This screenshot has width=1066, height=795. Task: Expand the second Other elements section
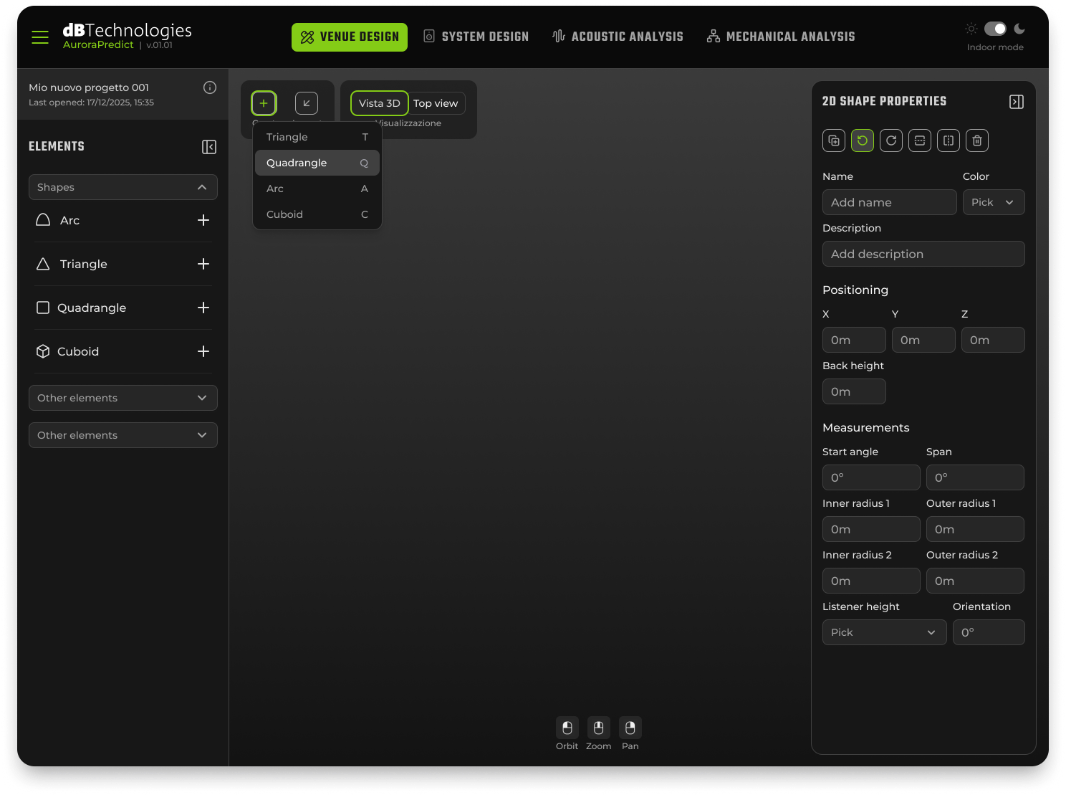click(x=123, y=435)
